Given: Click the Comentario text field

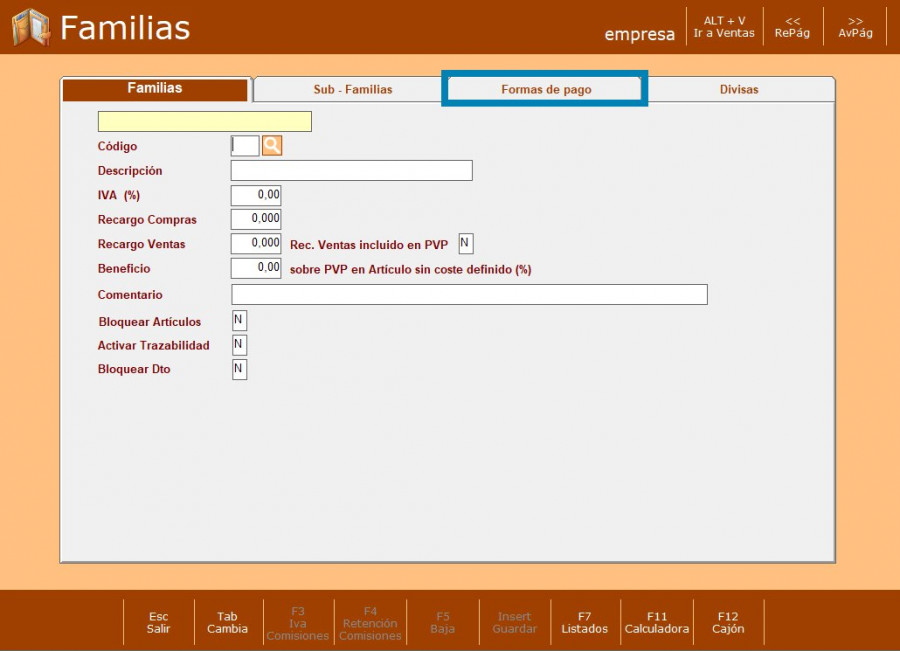Looking at the screenshot, I should pyautogui.click(x=469, y=294).
